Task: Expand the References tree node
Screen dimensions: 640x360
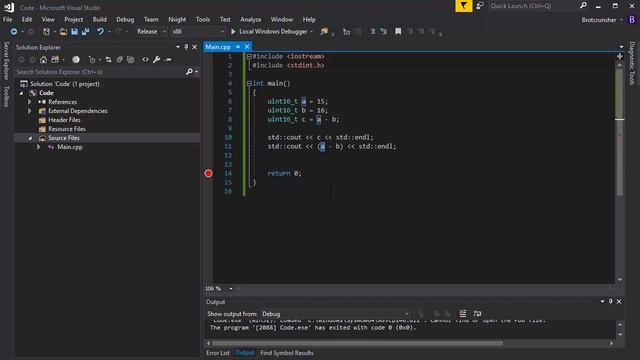Action: coord(29,102)
